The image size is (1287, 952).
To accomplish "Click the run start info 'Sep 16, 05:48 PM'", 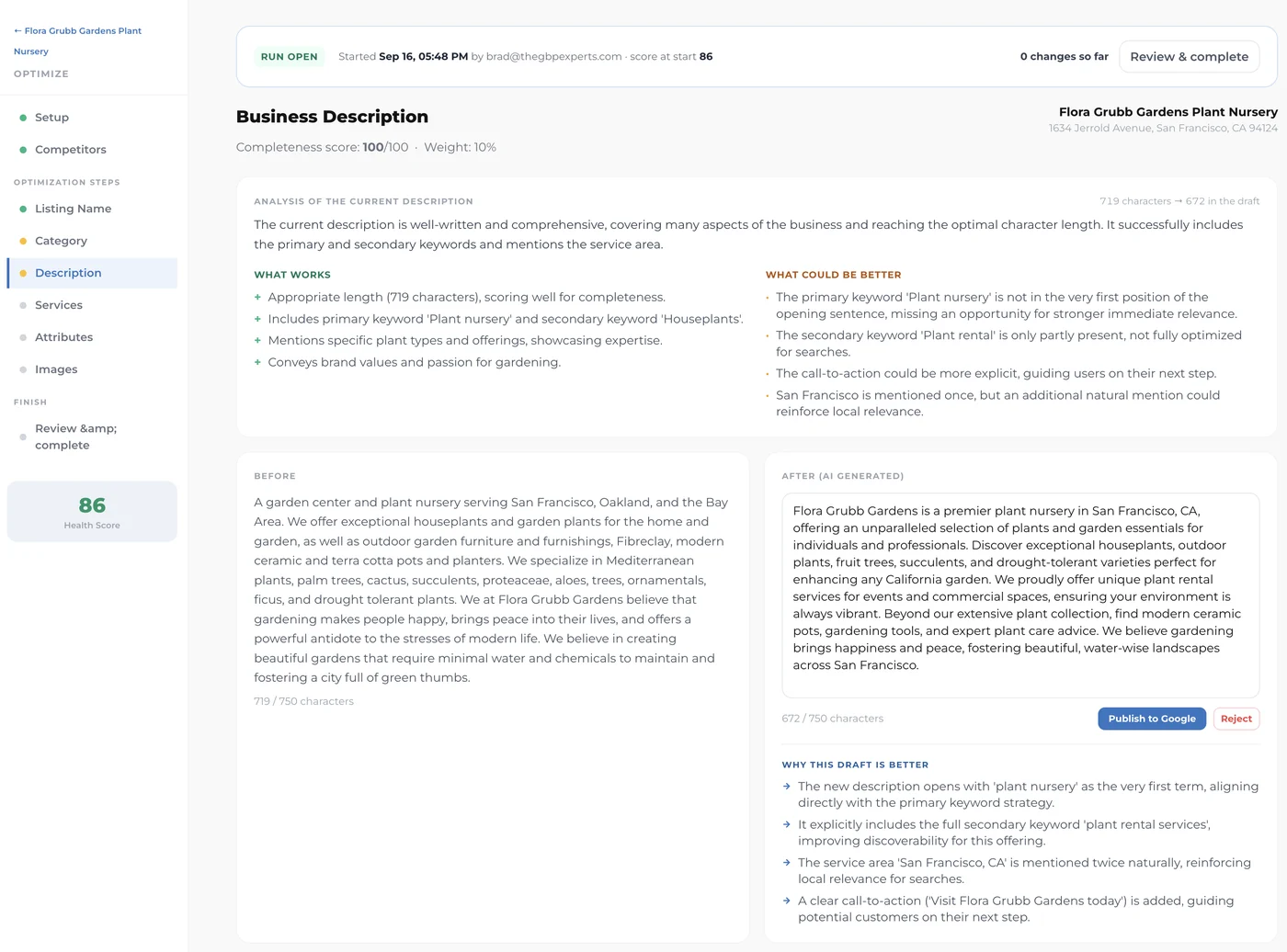I will click(x=424, y=57).
